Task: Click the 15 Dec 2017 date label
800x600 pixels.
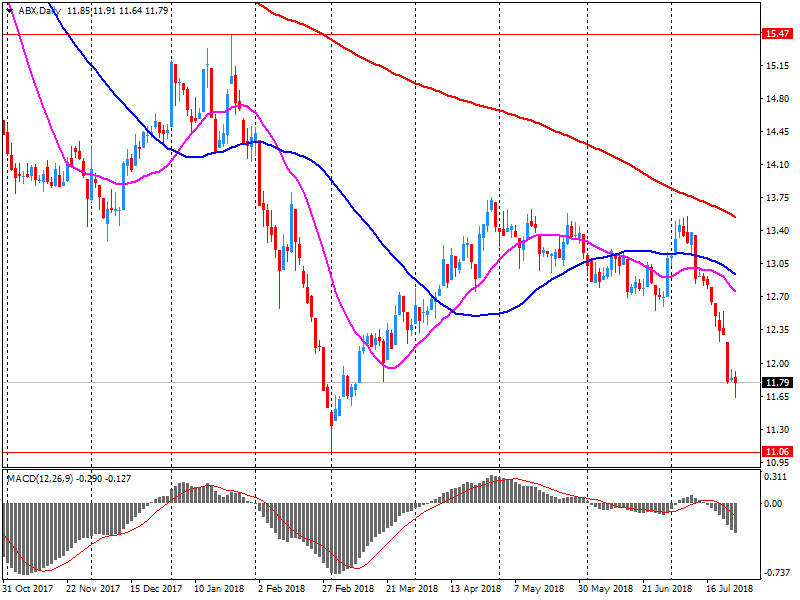Action: (x=157, y=588)
